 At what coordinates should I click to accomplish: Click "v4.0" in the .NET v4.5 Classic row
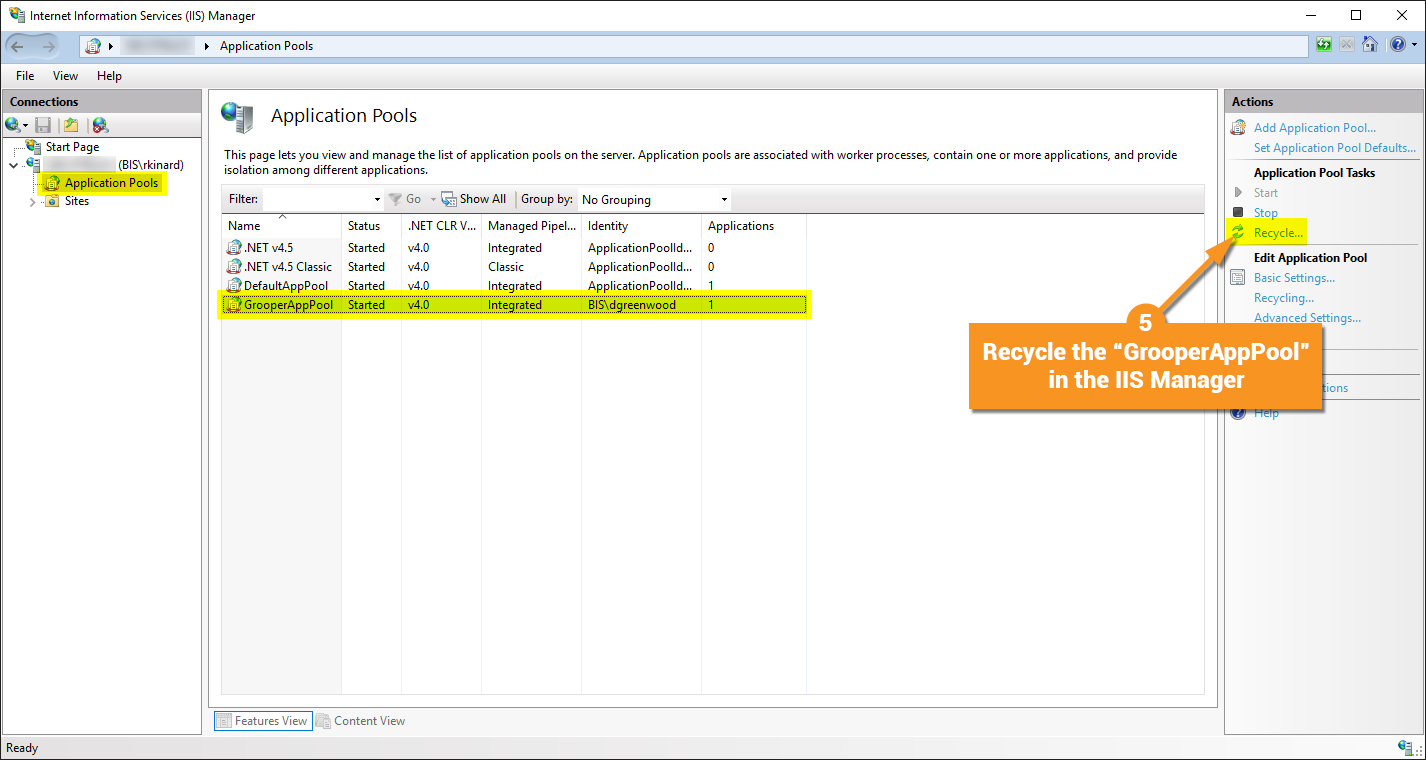point(419,267)
